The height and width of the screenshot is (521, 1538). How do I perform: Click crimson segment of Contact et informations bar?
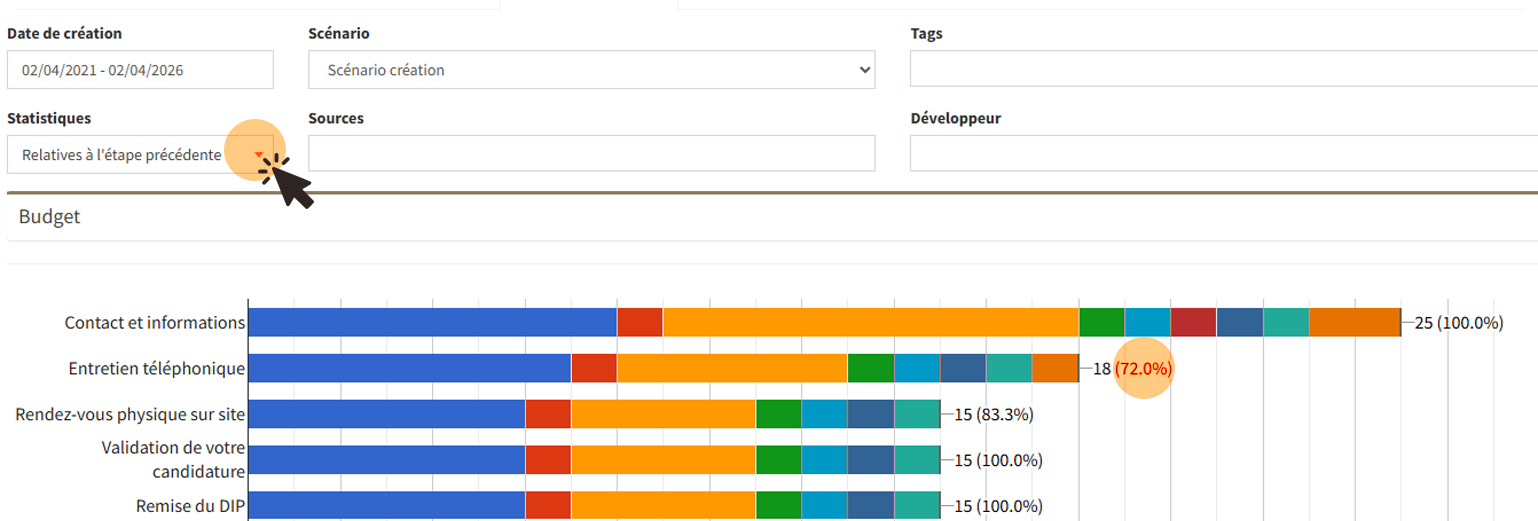coord(1193,322)
